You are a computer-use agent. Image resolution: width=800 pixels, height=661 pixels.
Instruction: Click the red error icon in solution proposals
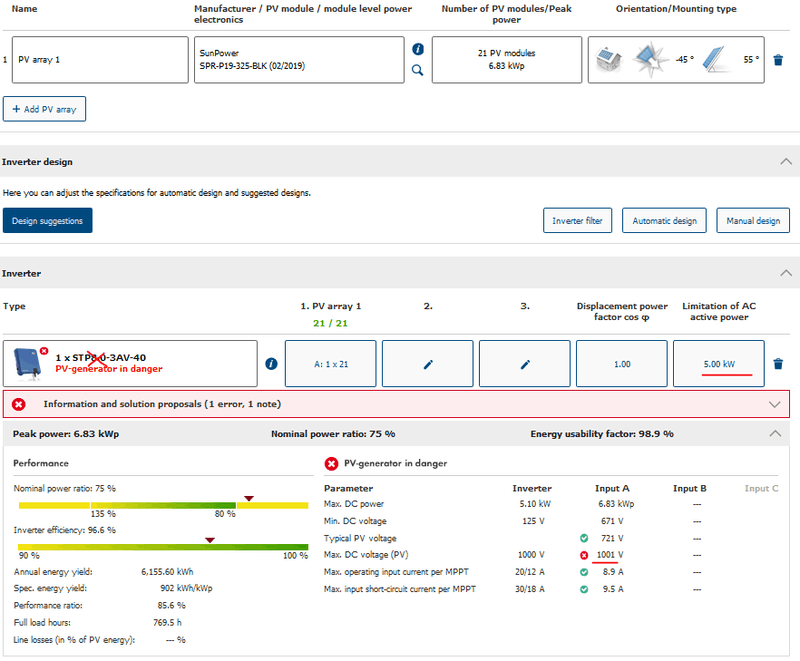click(20, 404)
